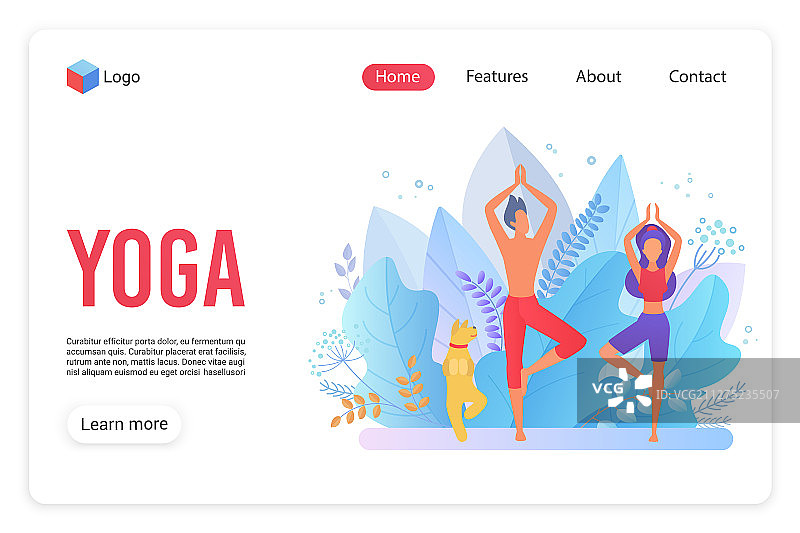Click the tall grey-blue leaf behind man

(510, 194)
